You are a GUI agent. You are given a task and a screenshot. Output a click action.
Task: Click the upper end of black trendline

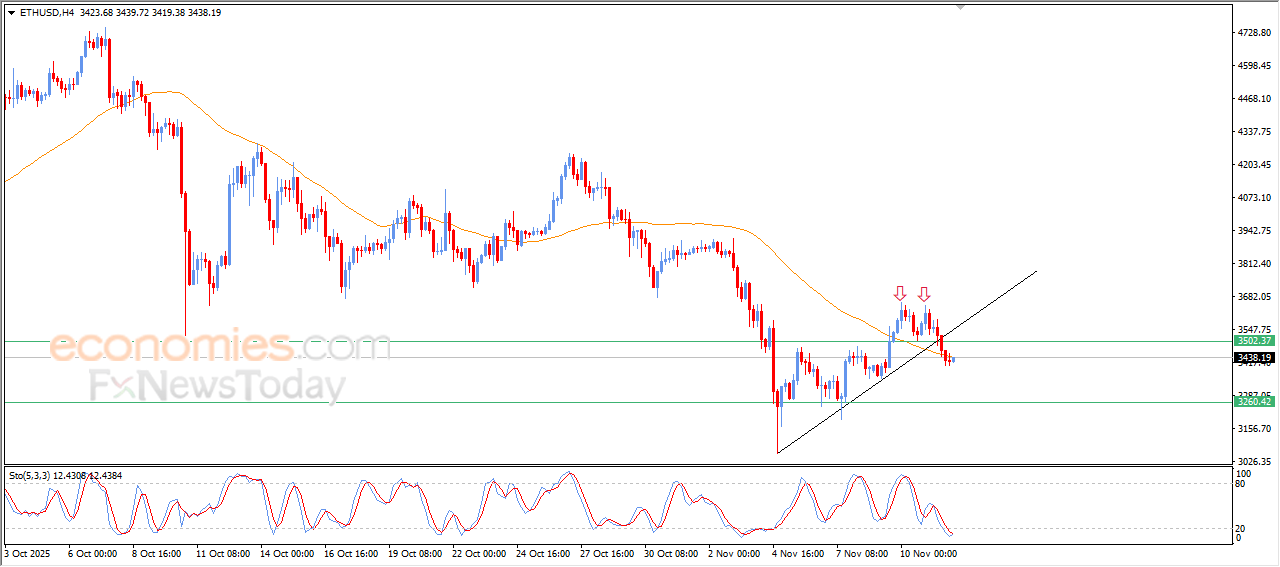pyautogui.click(x=1036, y=271)
